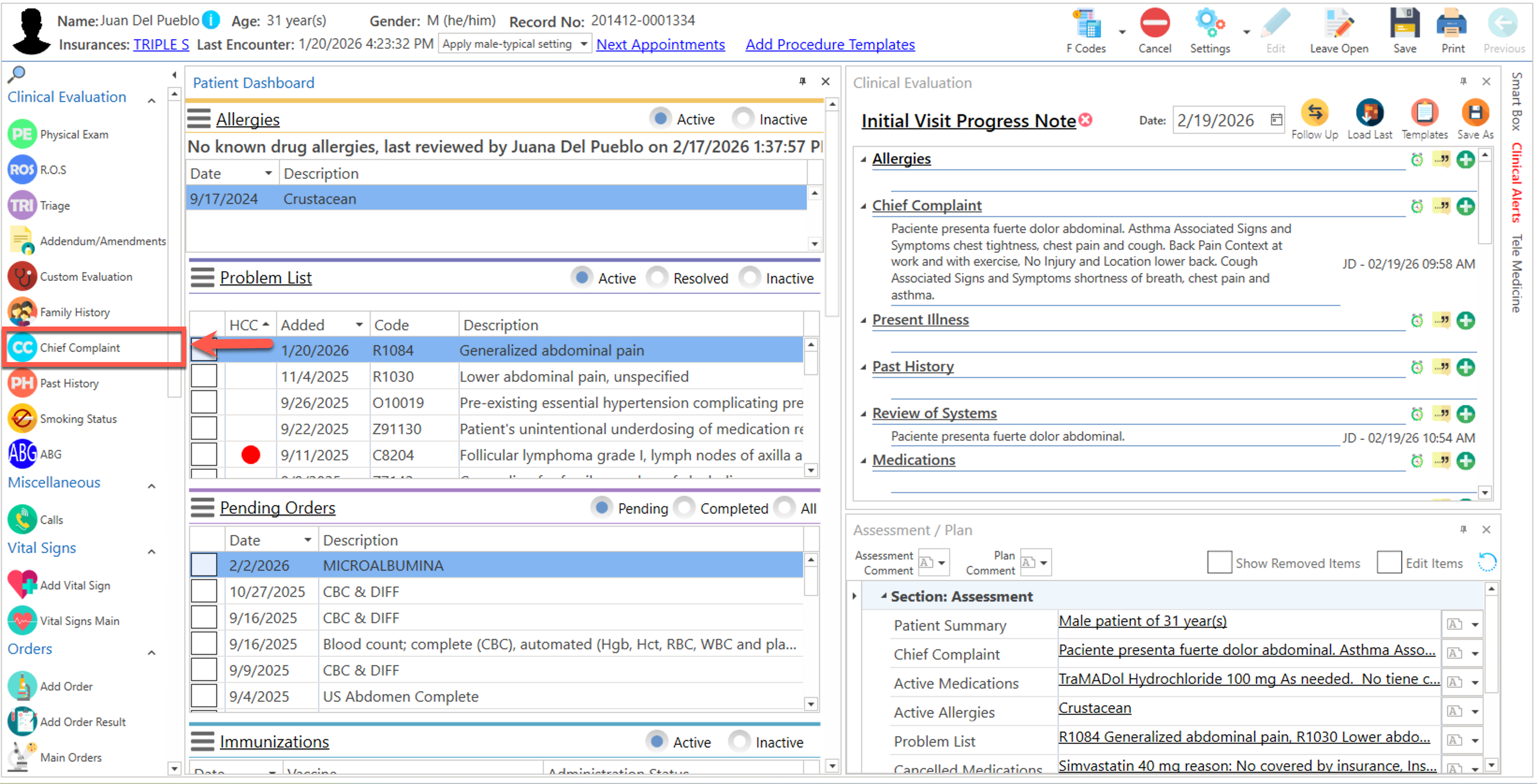Add entry to Chief Complaint section

click(x=1465, y=206)
